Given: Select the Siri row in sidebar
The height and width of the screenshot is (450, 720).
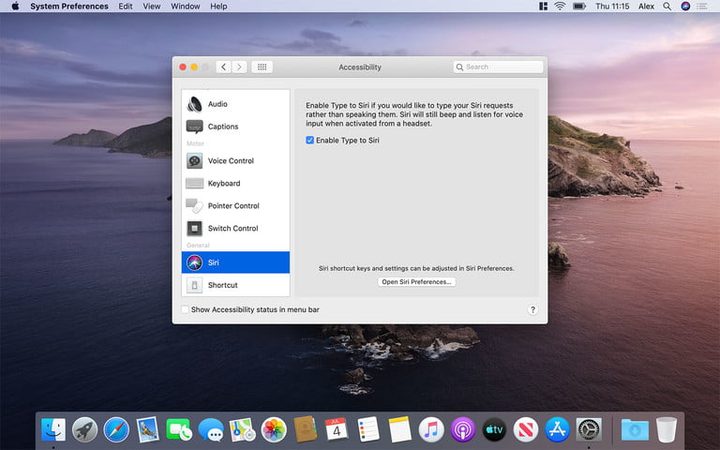Looking at the screenshot, I should coord(236,262).
